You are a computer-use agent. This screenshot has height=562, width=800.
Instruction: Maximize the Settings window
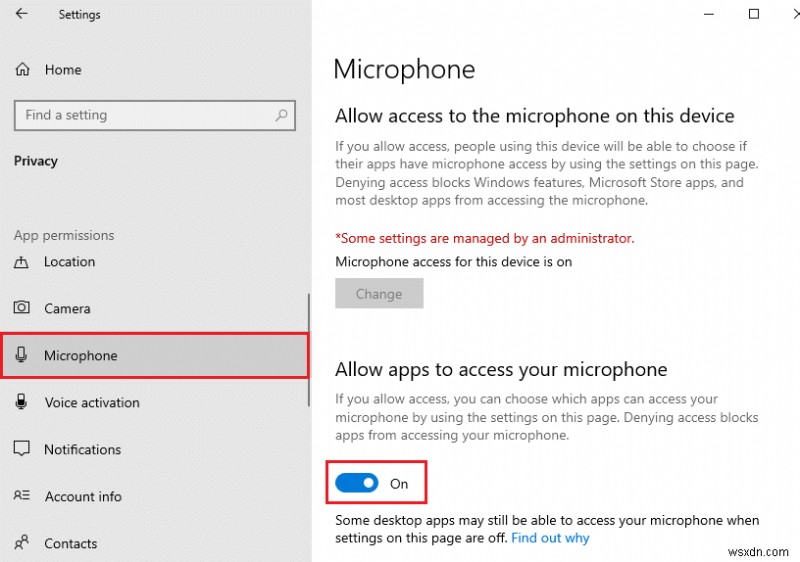click(754, 14)
